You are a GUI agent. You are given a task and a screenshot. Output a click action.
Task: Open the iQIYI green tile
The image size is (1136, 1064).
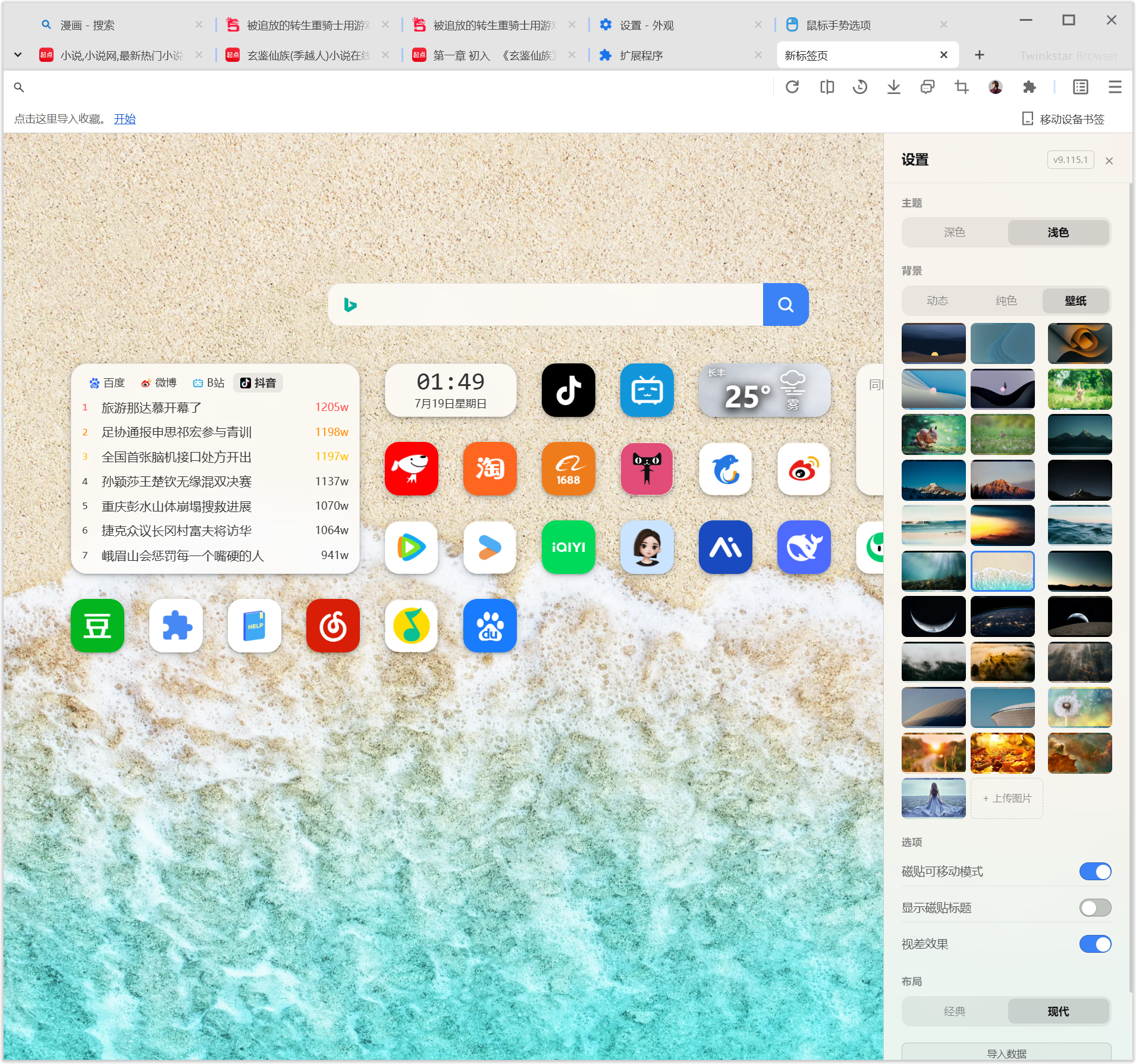pos(568,547)
